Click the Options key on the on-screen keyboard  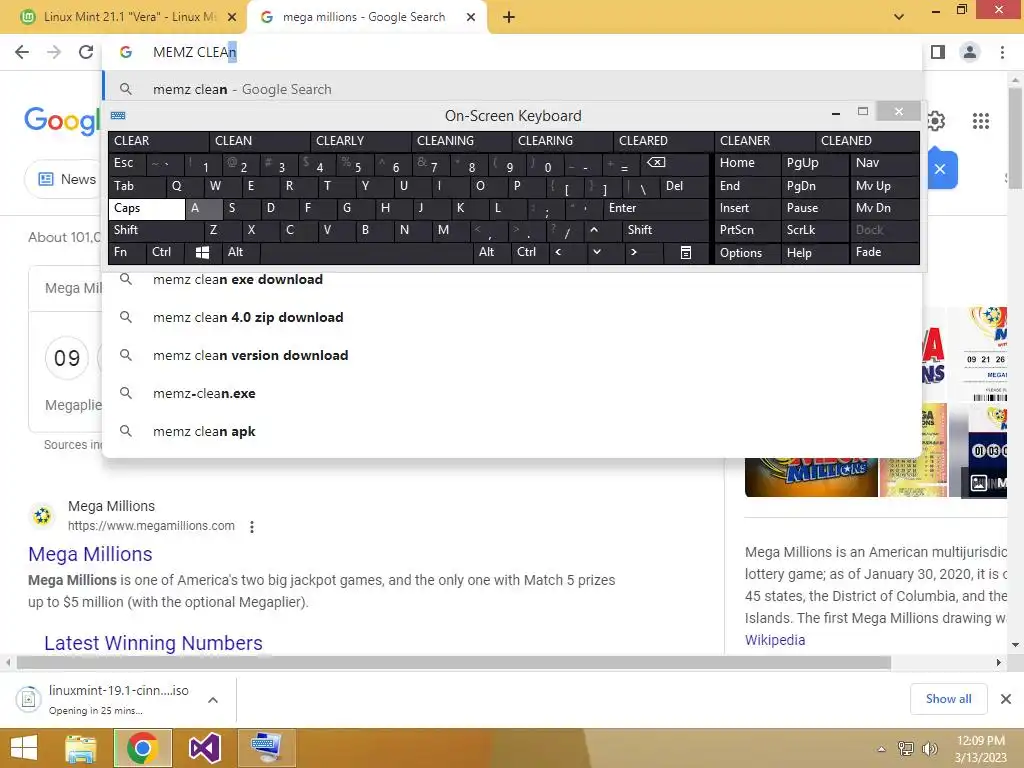748,253
